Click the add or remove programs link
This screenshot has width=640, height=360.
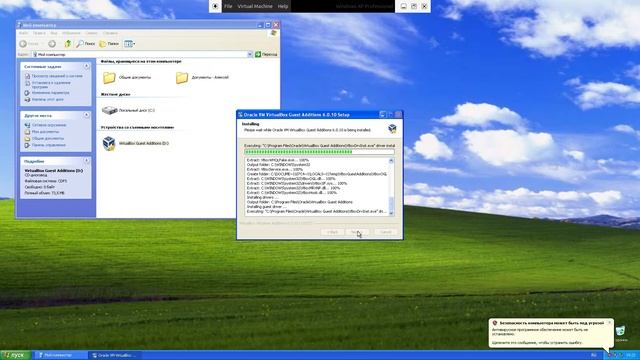[51, 84]
